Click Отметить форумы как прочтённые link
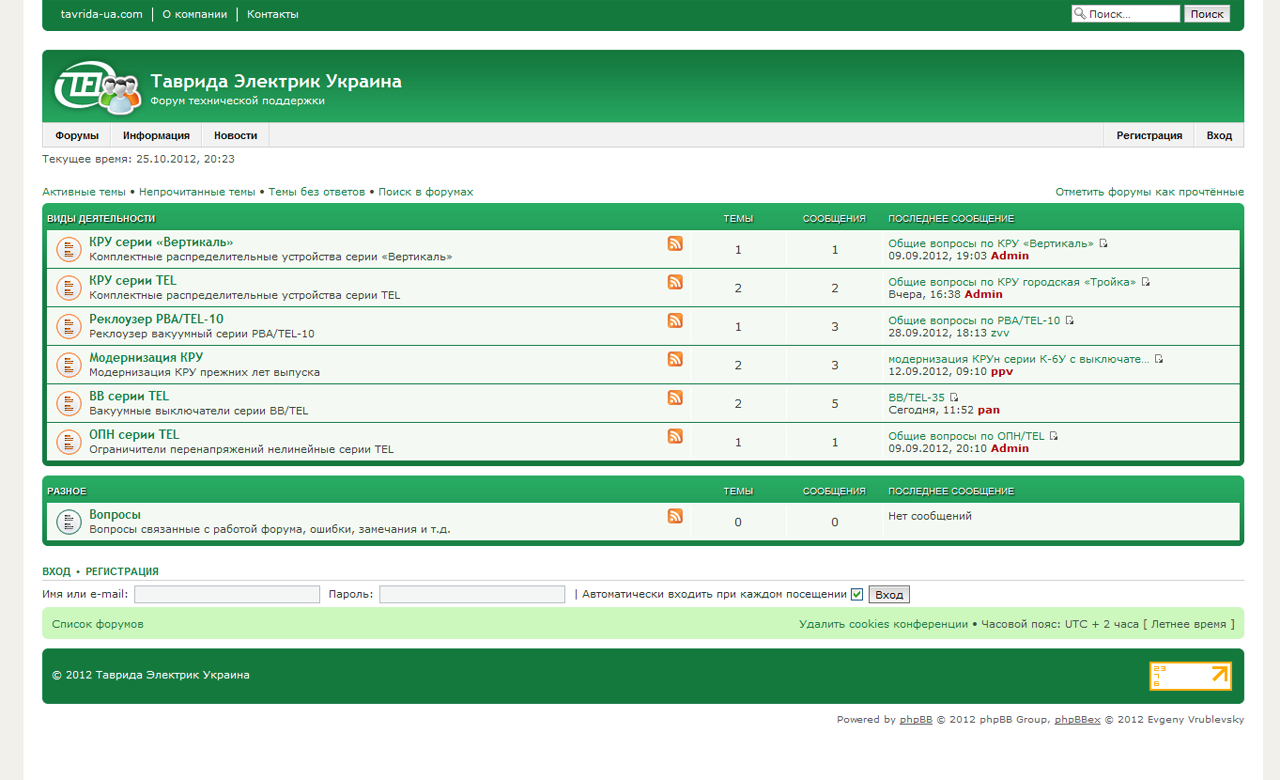This screenshot has width=1280, height=780. point(1149,192)
